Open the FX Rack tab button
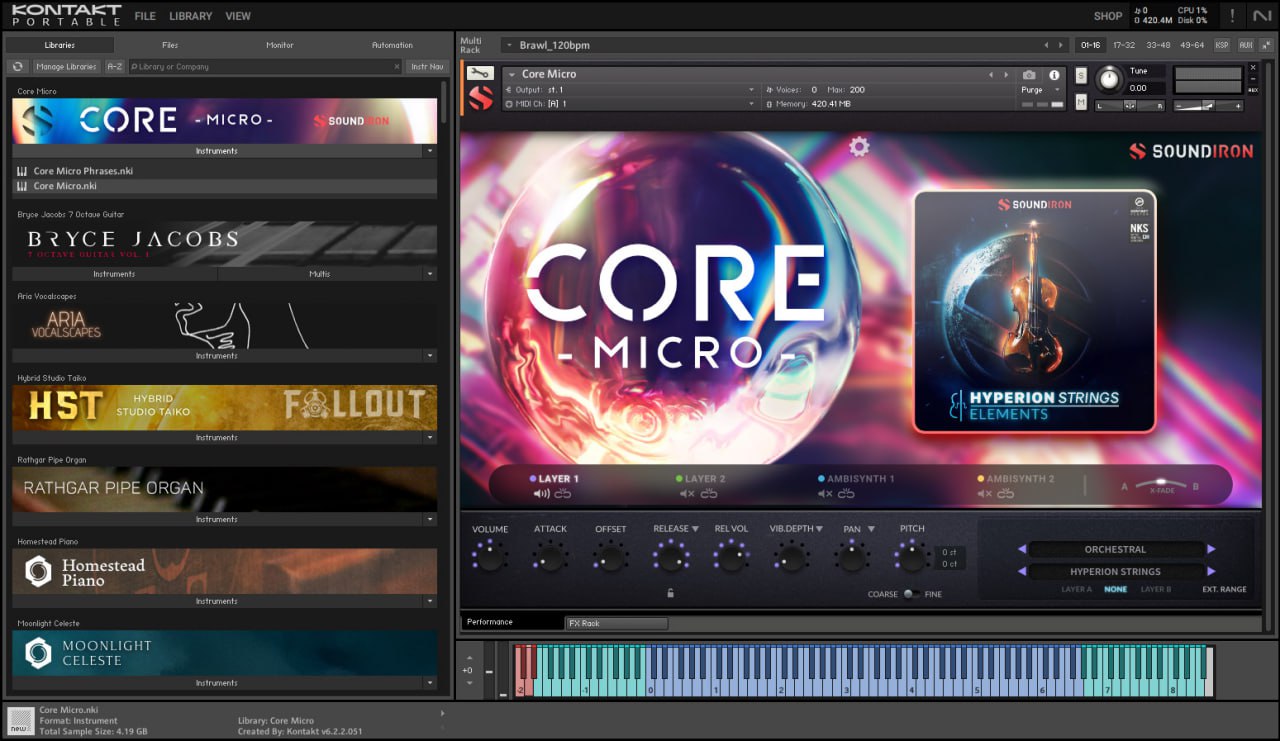The width and height of the screenshot is (1280, 741). [616, 623]
